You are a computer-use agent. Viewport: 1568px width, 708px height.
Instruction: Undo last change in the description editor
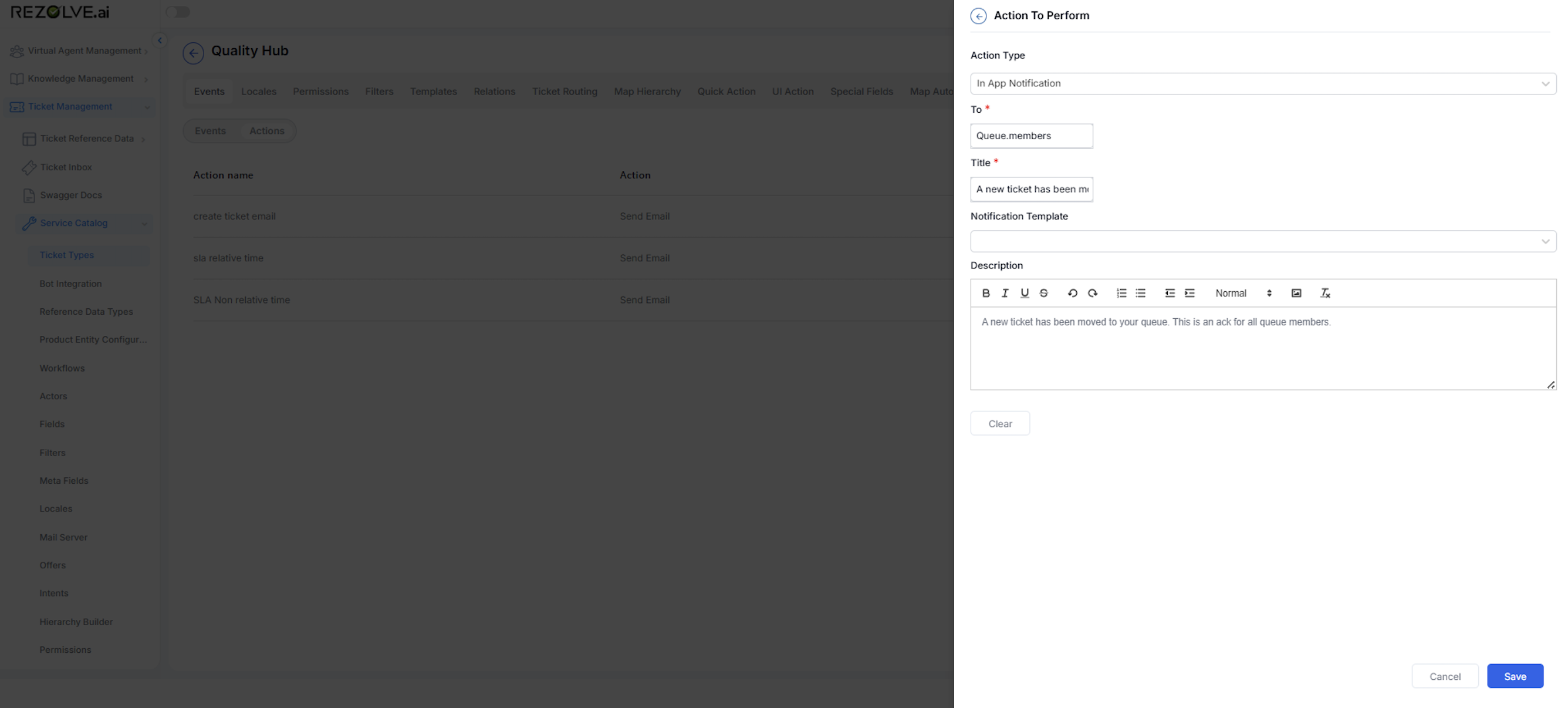(x=1072, y=293)
